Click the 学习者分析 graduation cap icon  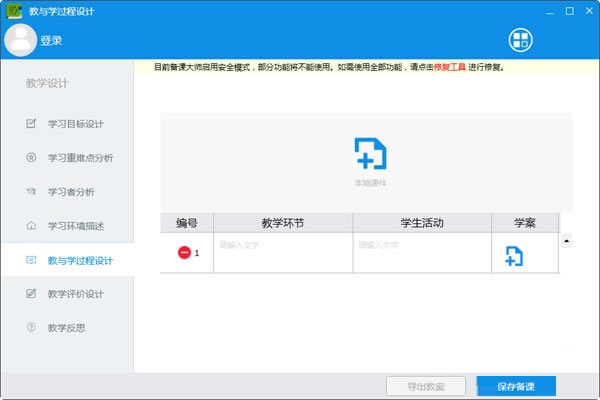(30, 192)
